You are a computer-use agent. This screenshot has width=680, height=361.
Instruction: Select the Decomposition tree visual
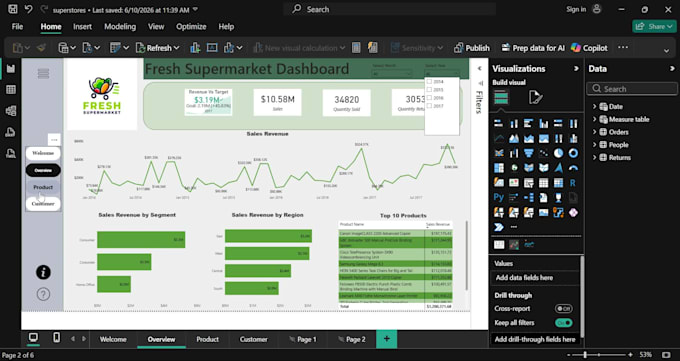pyautogui.click(x=529, y=197)
